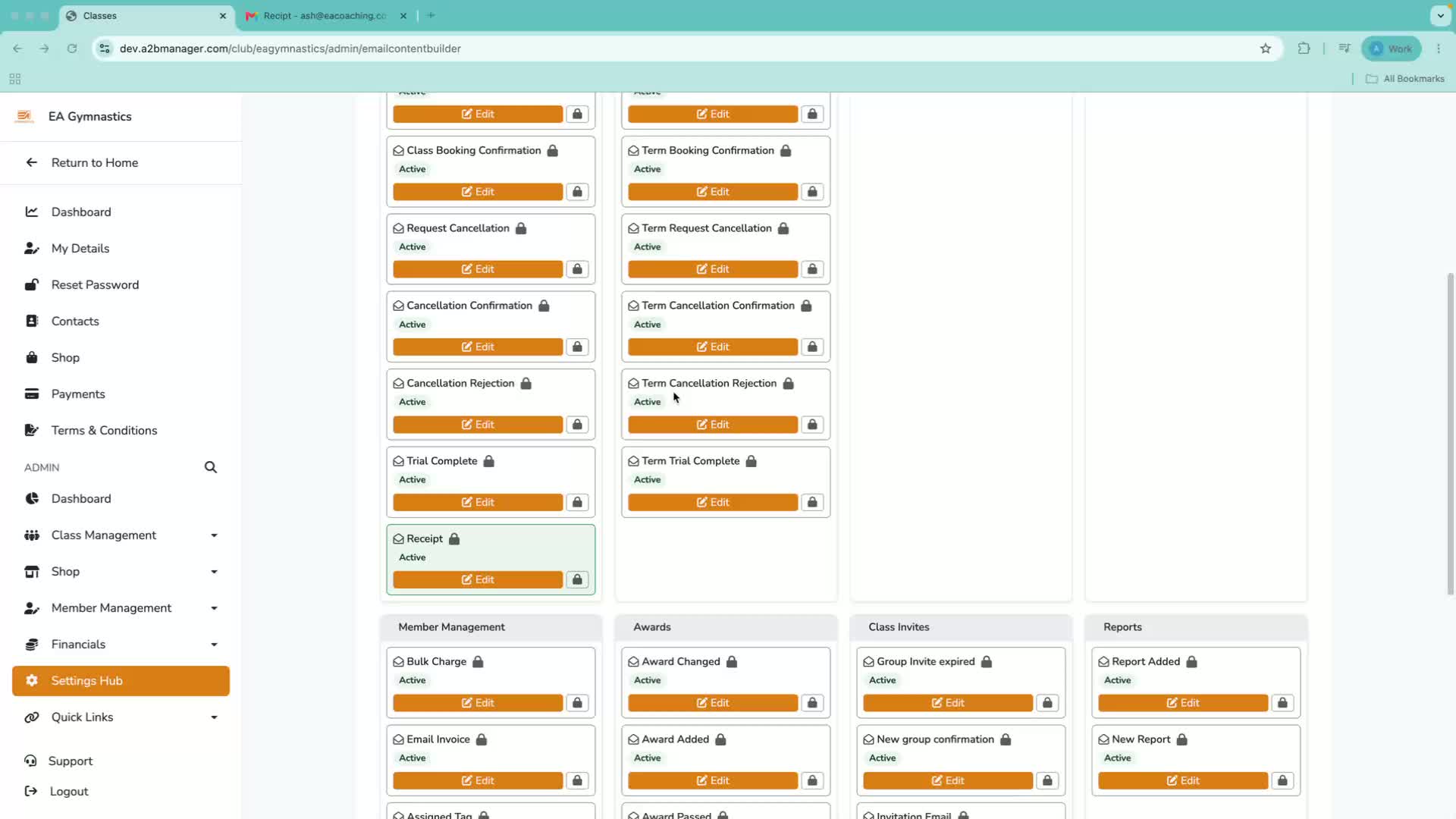Edit the Class Booking Confirmation email
The height and width of the screenshot is (819, 1456).
click(478, 192)
